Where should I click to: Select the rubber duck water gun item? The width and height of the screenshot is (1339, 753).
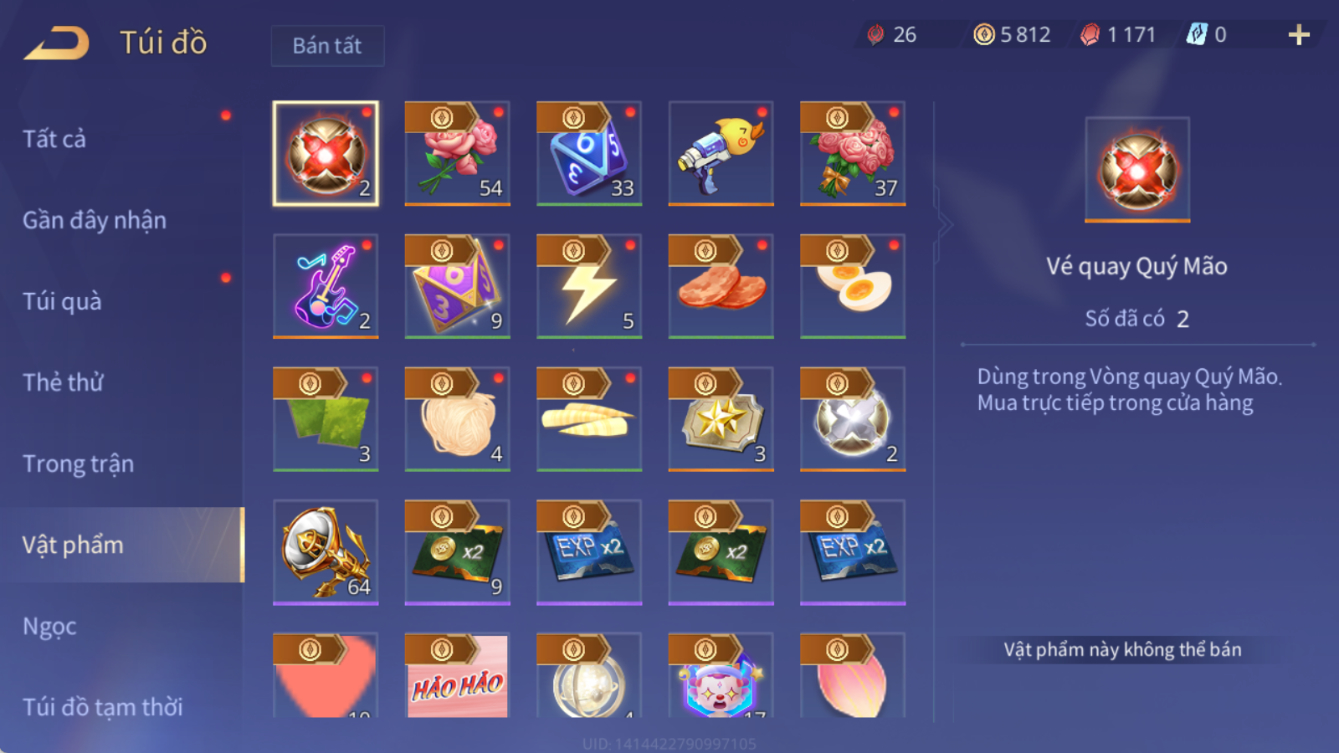(721, 154)
